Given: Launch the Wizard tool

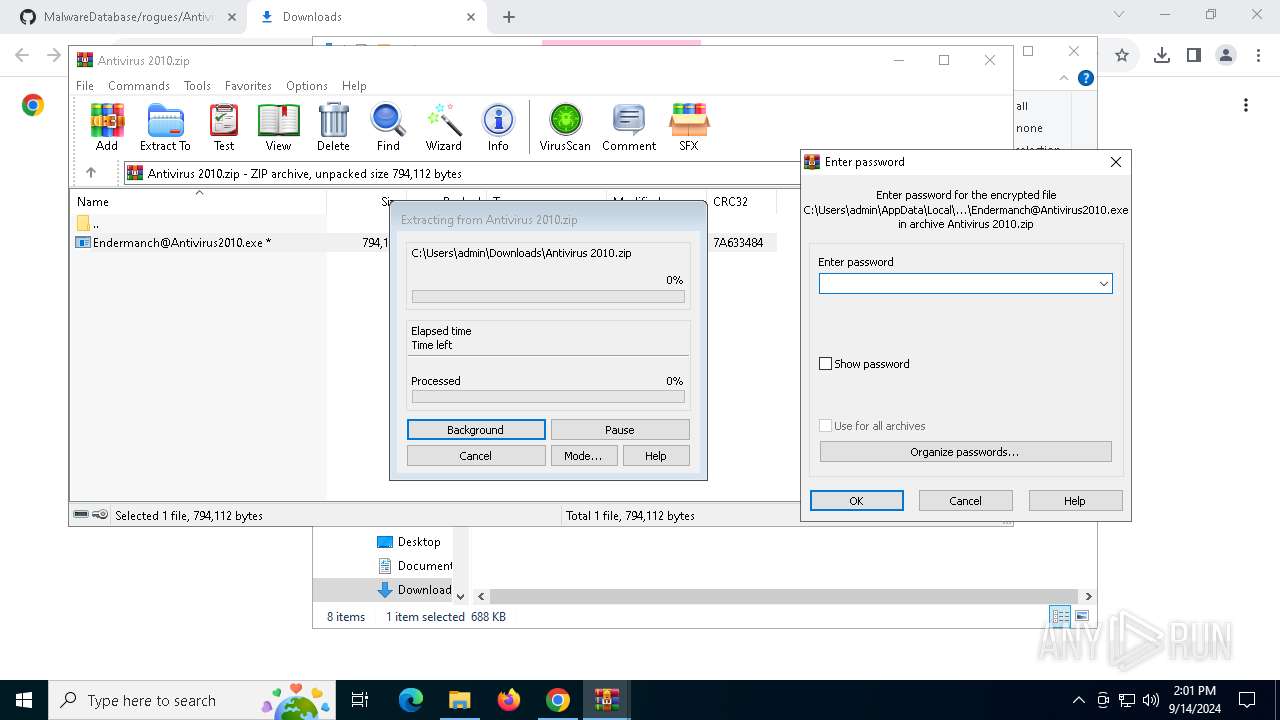Looking at the screenshot, I should pos(443,127).
